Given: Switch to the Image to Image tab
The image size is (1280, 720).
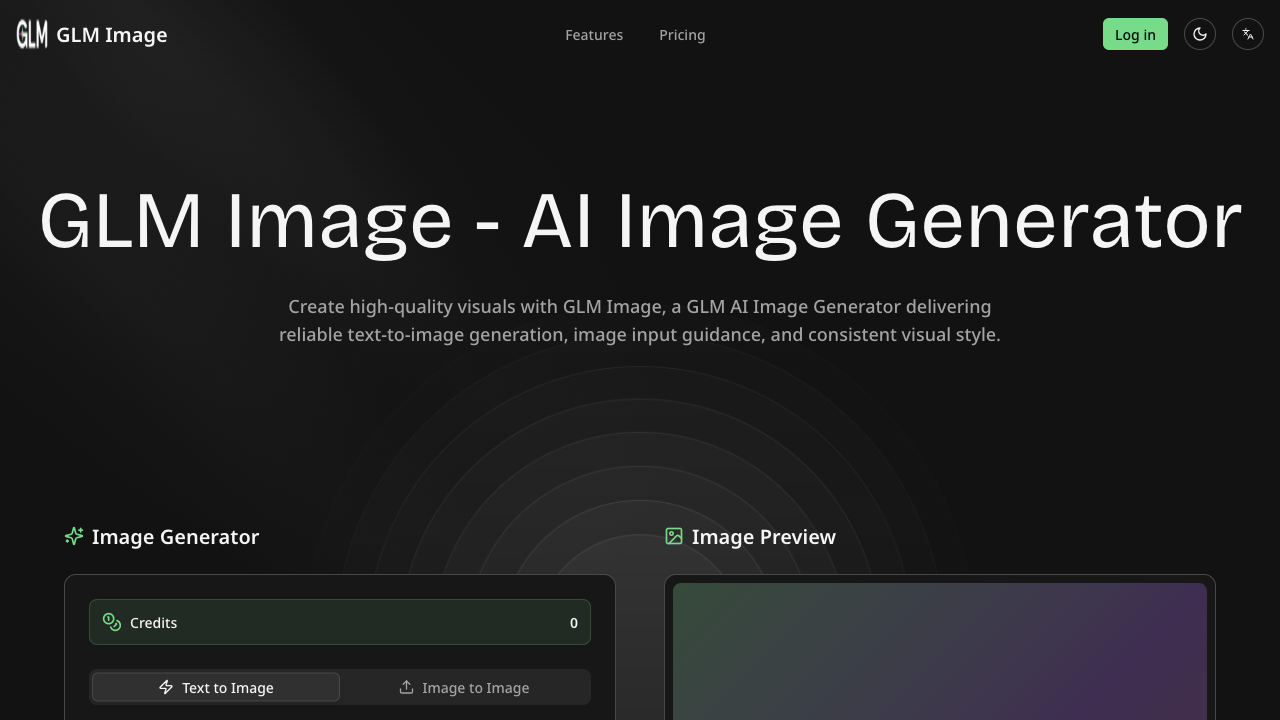Looking at the screenshot, I should click(464, 687).
